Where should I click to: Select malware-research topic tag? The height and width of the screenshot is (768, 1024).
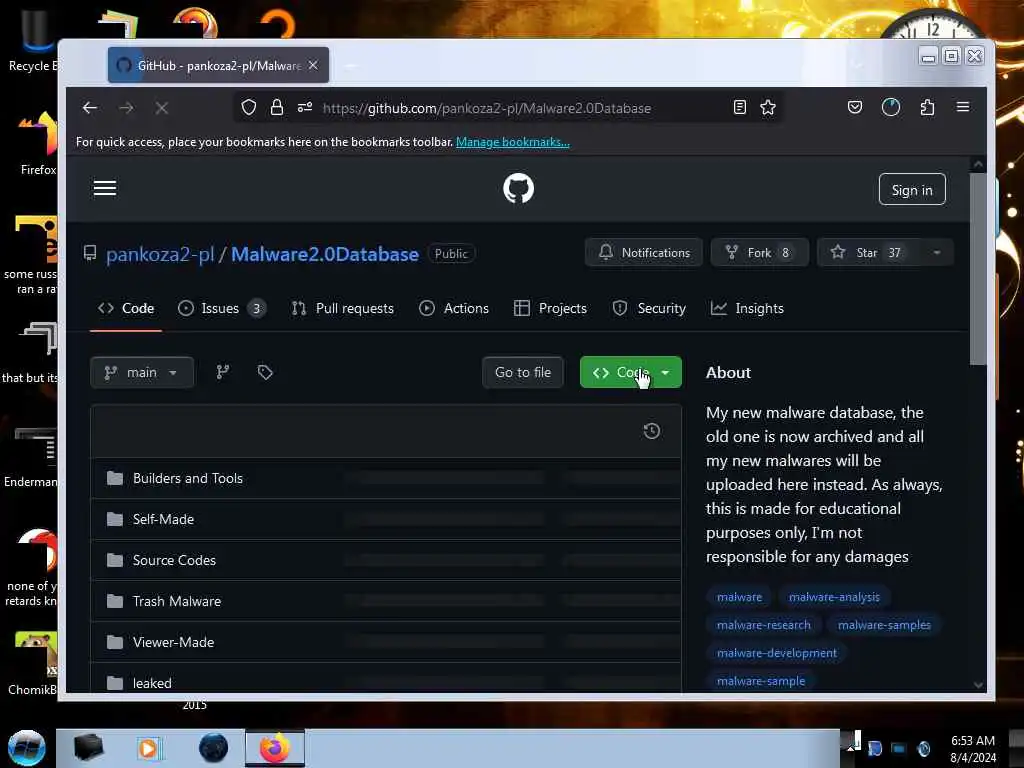click(763, 625)
